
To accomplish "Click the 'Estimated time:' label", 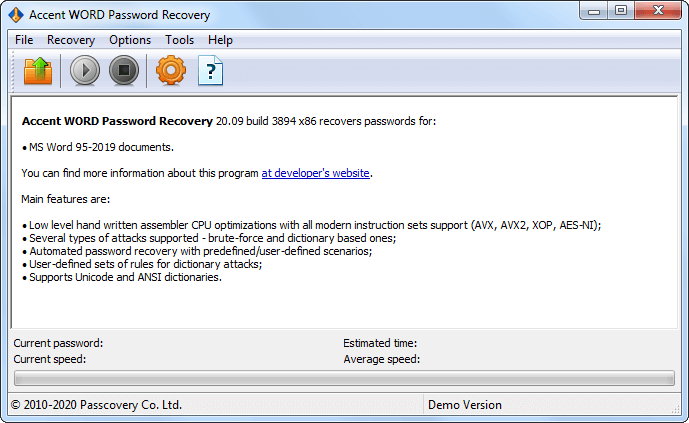I will pyautogui.click(x=380, y=343).
